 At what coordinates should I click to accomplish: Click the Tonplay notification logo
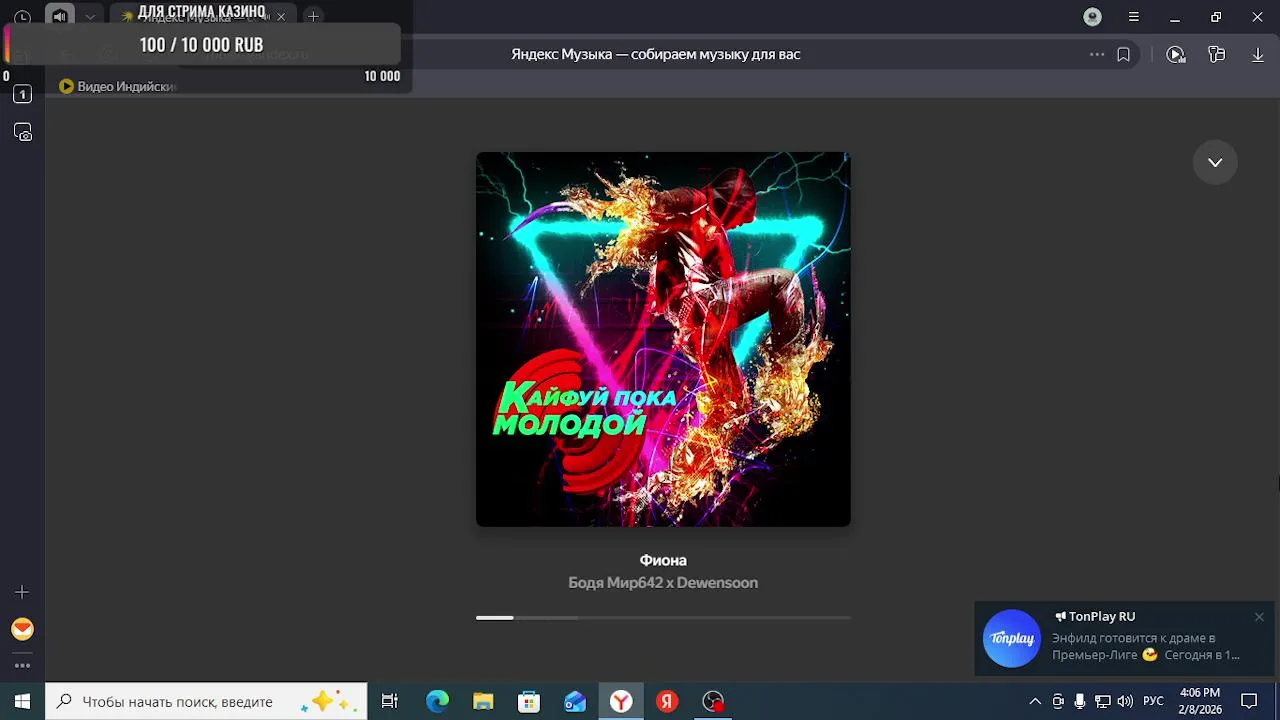(x=1012, y=638)
